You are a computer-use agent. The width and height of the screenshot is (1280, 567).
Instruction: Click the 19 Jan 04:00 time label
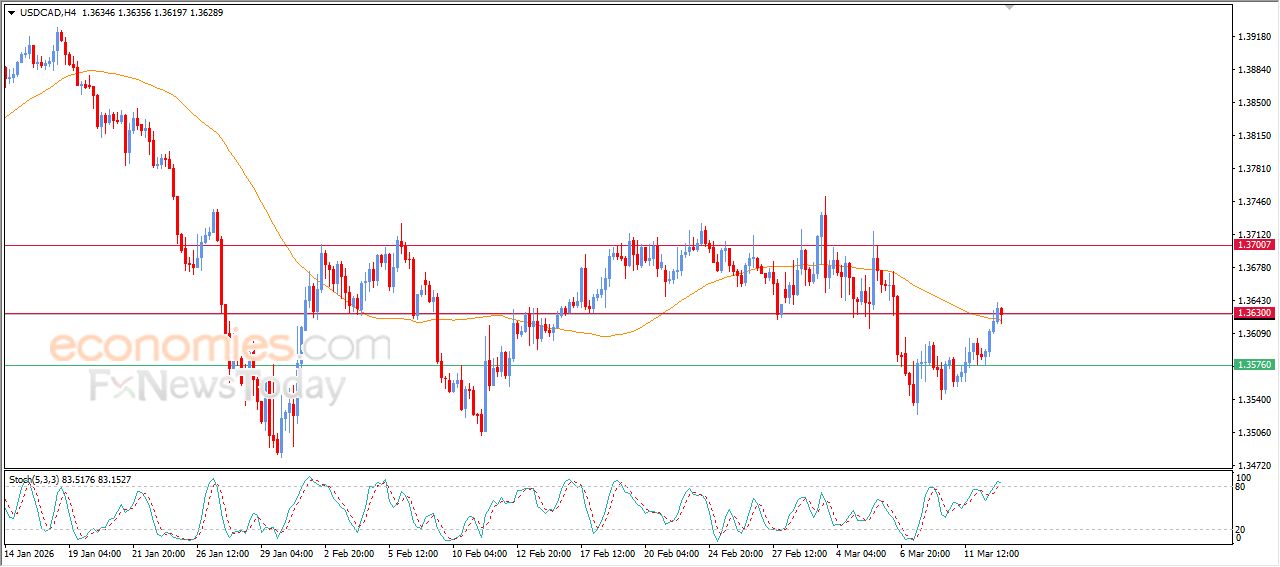(x=94, y=552)
